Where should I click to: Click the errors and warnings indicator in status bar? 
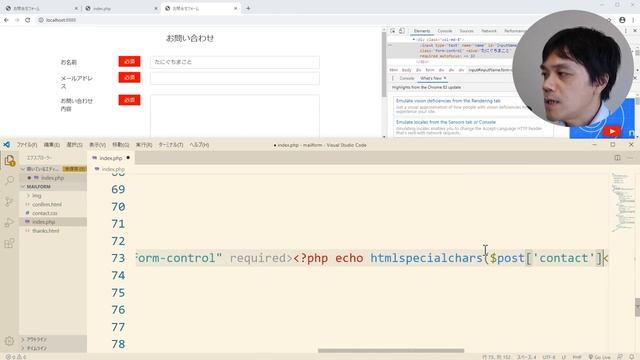click(16, 357)
